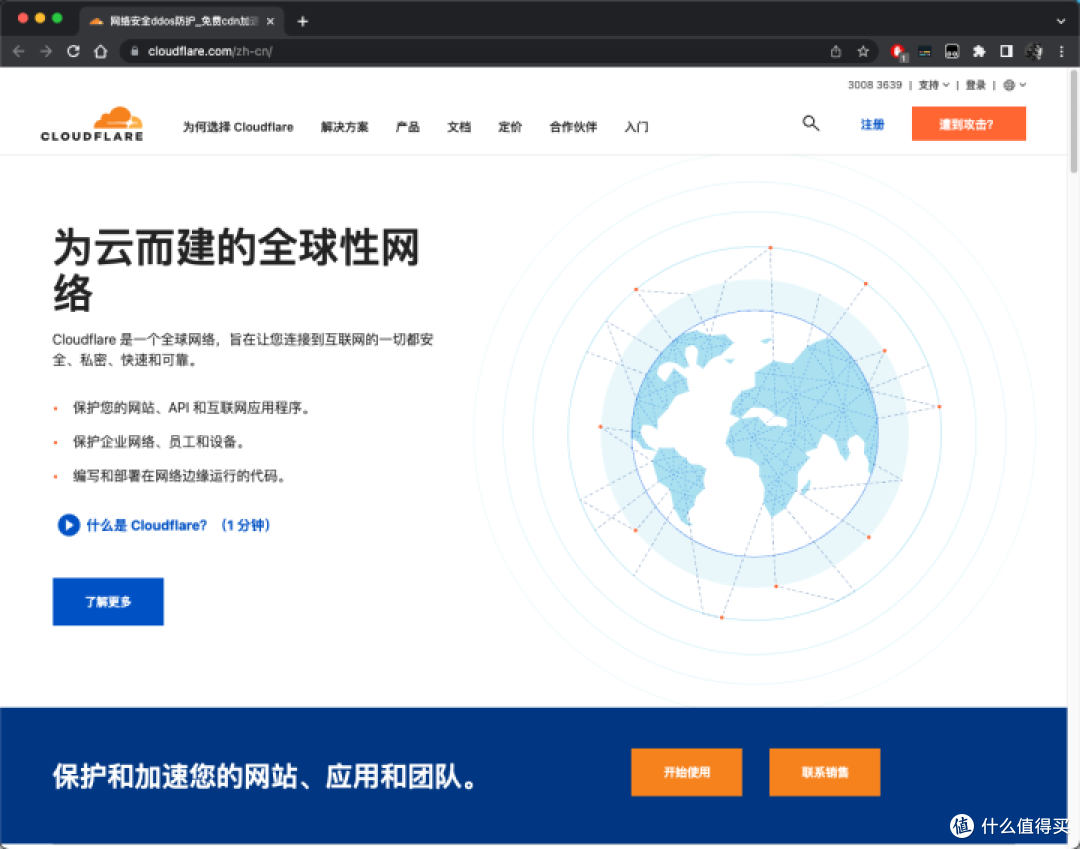Select the 产品 menu item
This screenshot has width=1080, height=849.
pyautogui.click(x=407, y=127)
